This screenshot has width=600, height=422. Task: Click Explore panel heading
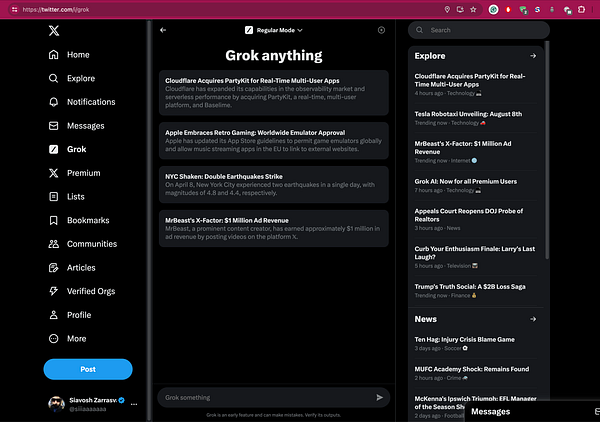click(x=430, y=56)
